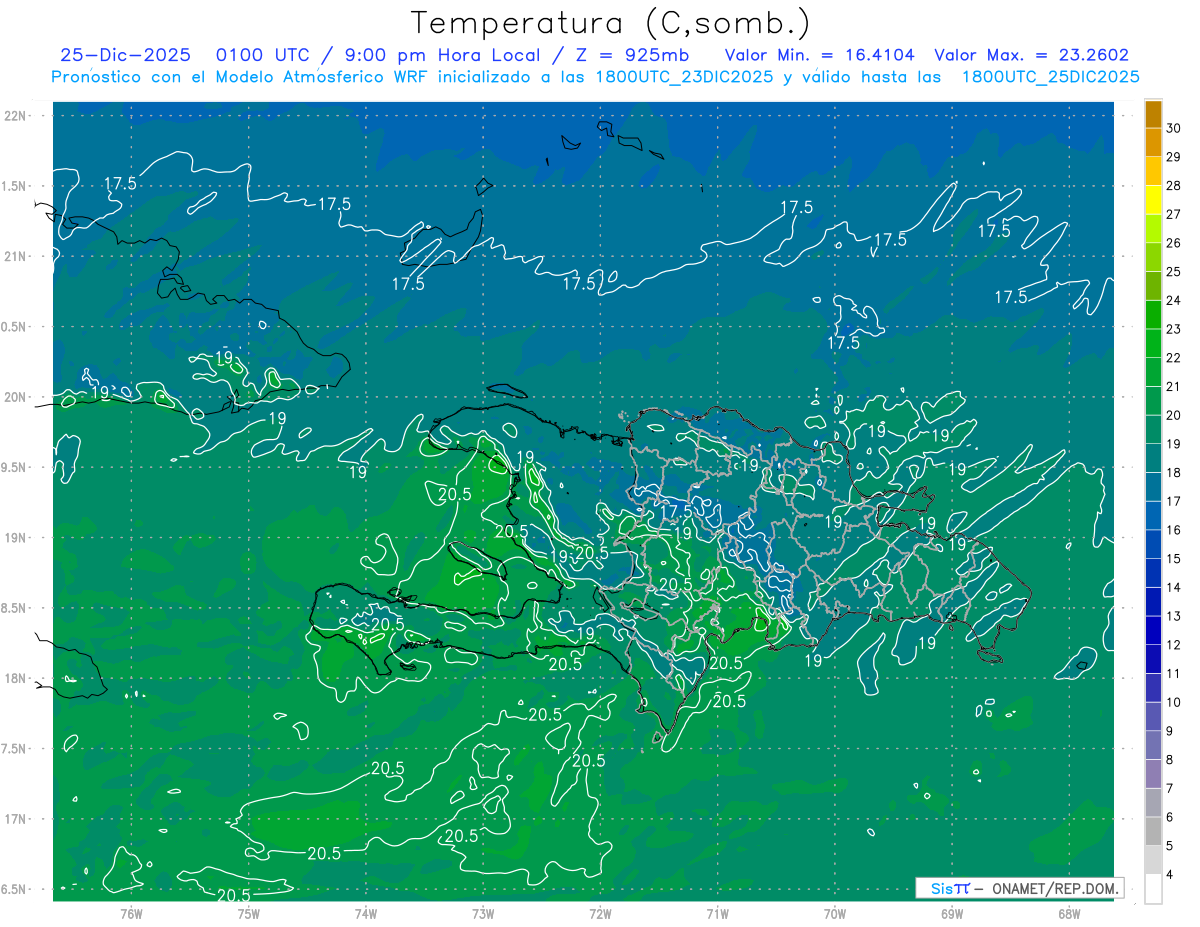
Task: Click the white swatch at the legend bottom
Action: point(1154,889)
